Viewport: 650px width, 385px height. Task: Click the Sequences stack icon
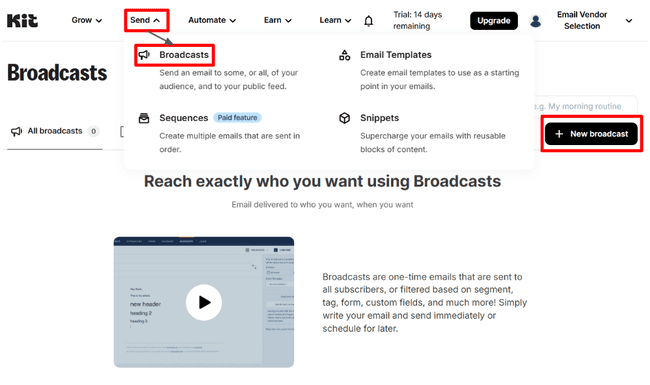(x=144, y=118)
